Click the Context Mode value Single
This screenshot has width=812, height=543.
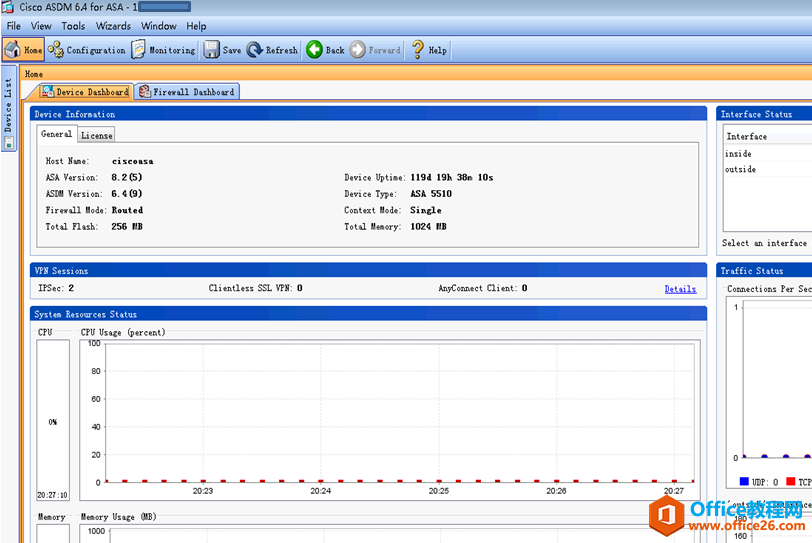[426, 210]
